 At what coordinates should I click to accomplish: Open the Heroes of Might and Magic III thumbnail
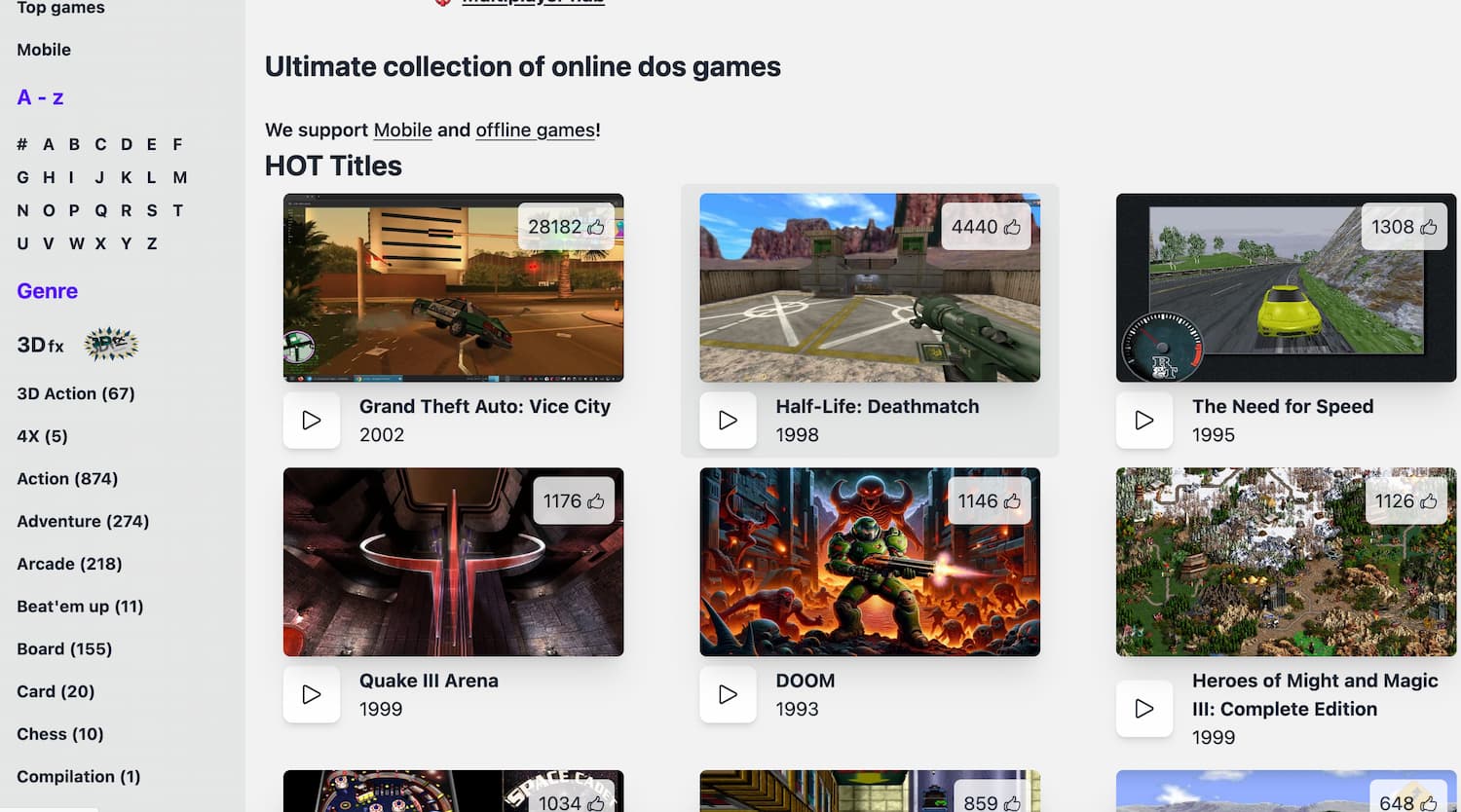click(1286, 562)
